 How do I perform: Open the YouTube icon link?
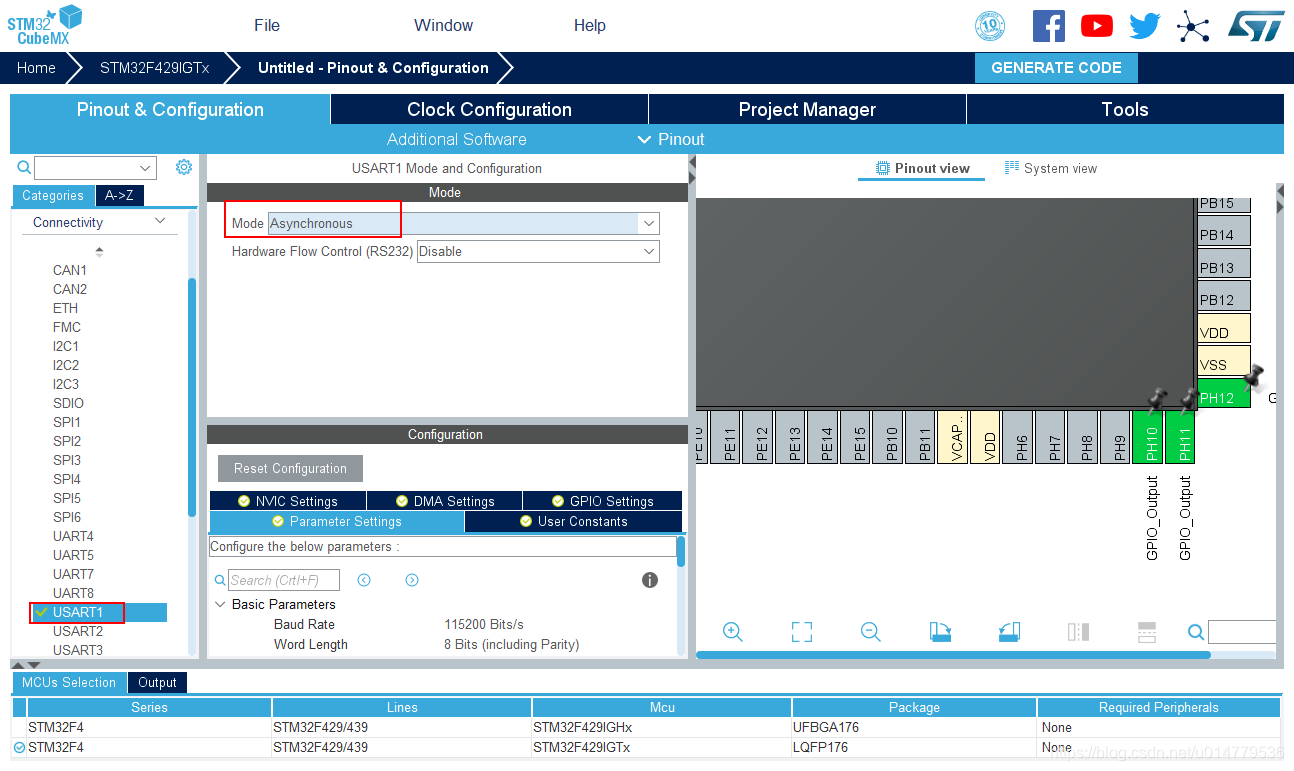1096,26
